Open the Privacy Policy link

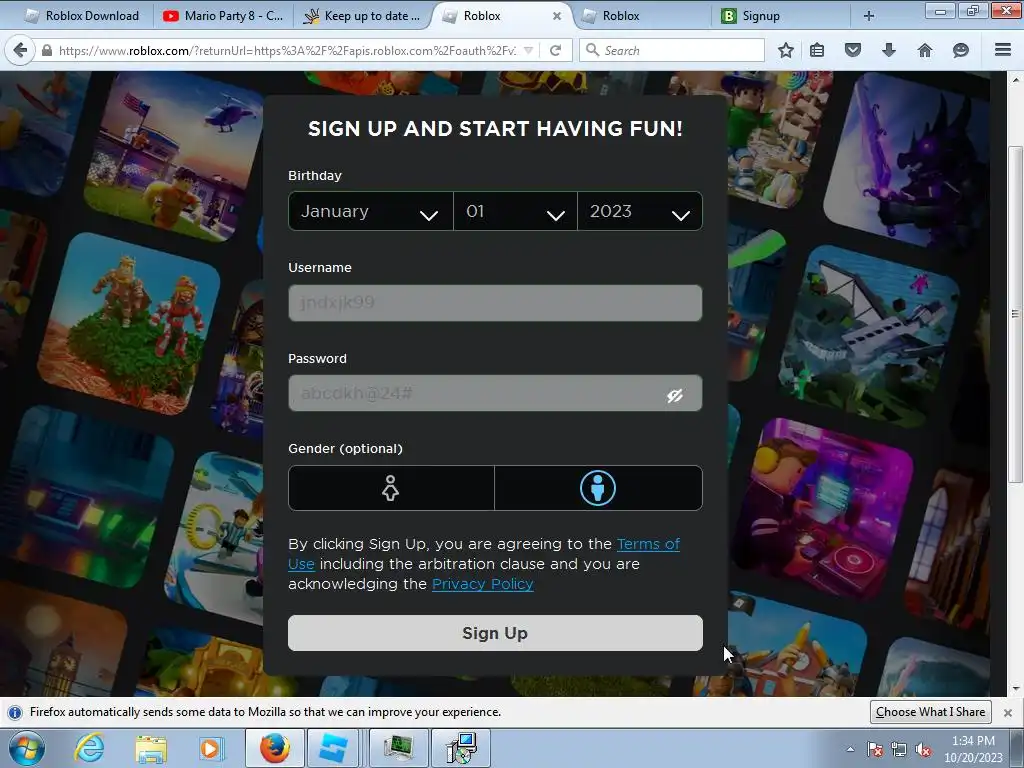(483, 584)
